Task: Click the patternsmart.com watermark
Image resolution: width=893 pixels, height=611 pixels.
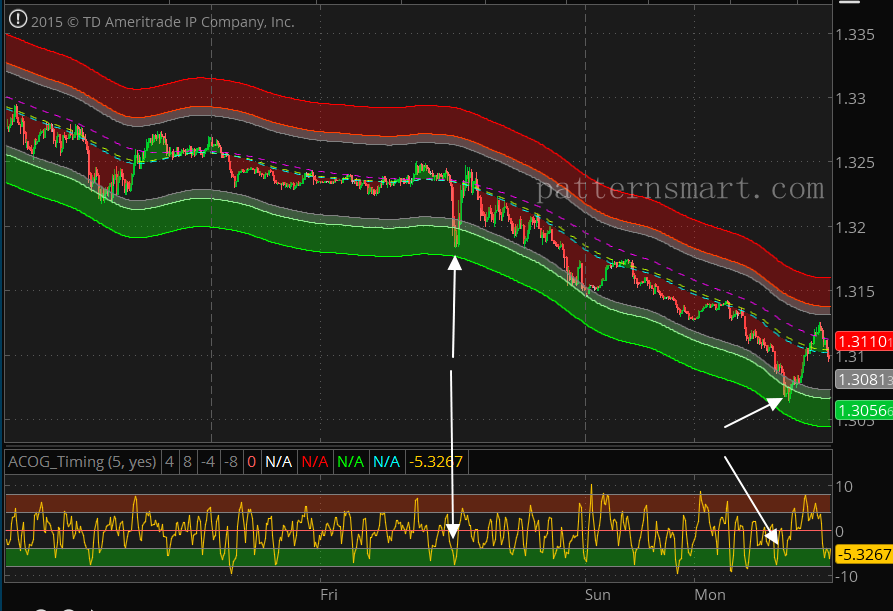Action: point(681,187)
